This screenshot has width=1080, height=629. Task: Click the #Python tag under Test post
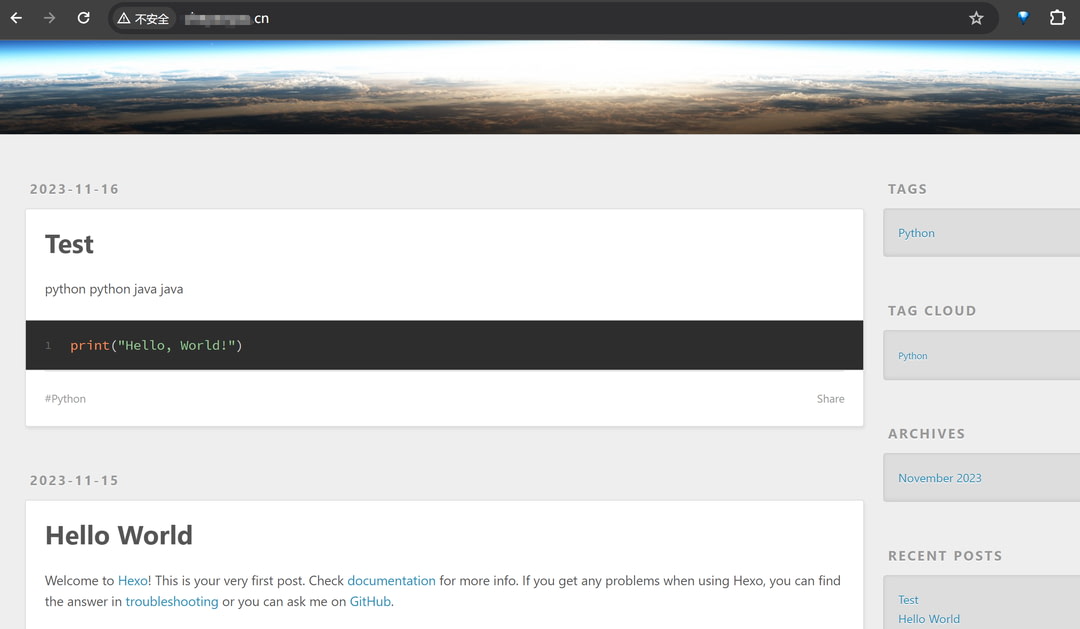[x=65, y=399]
